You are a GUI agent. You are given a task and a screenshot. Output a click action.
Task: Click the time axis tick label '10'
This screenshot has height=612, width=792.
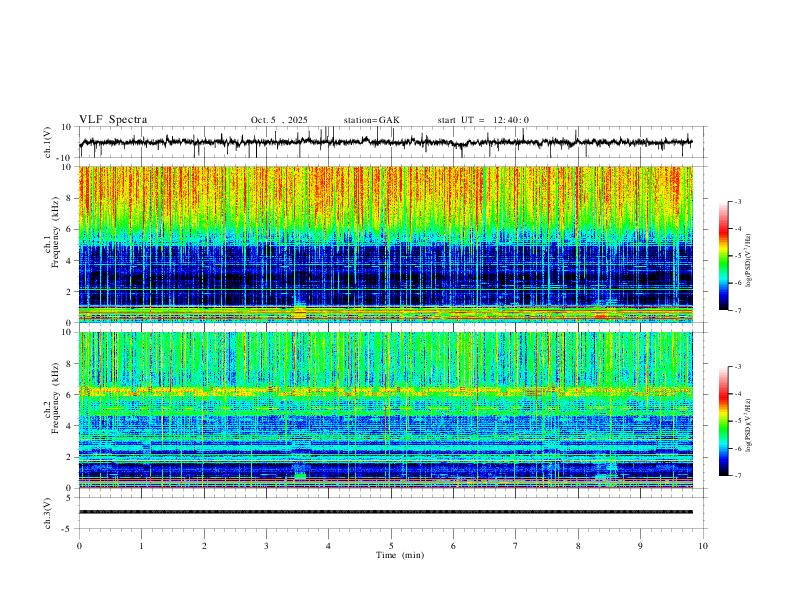(x=703, y=546)
